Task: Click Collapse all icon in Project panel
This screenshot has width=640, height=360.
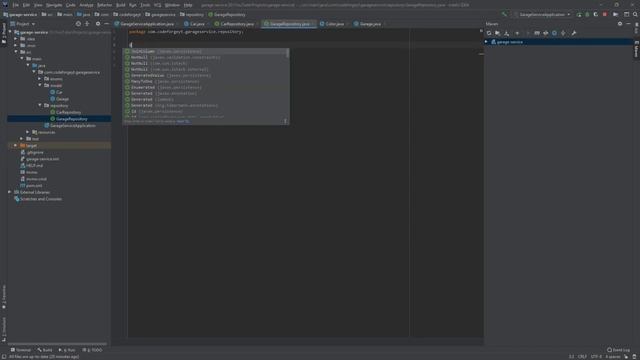Action: (x=87, y=24)
